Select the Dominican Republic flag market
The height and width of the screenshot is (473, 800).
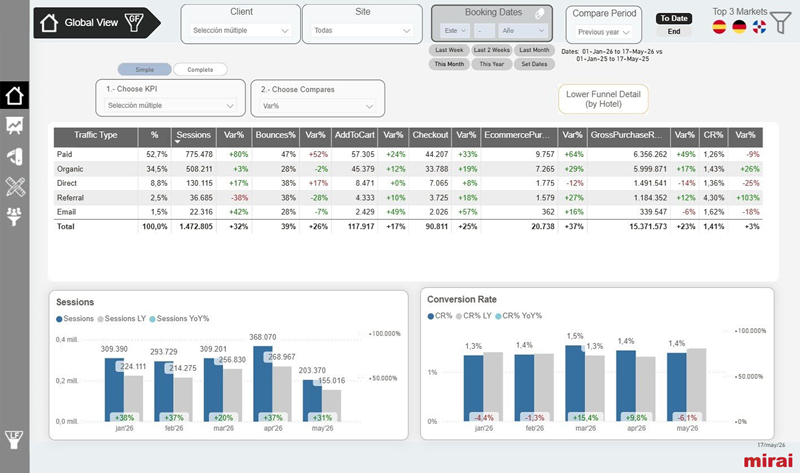[759, 27]
